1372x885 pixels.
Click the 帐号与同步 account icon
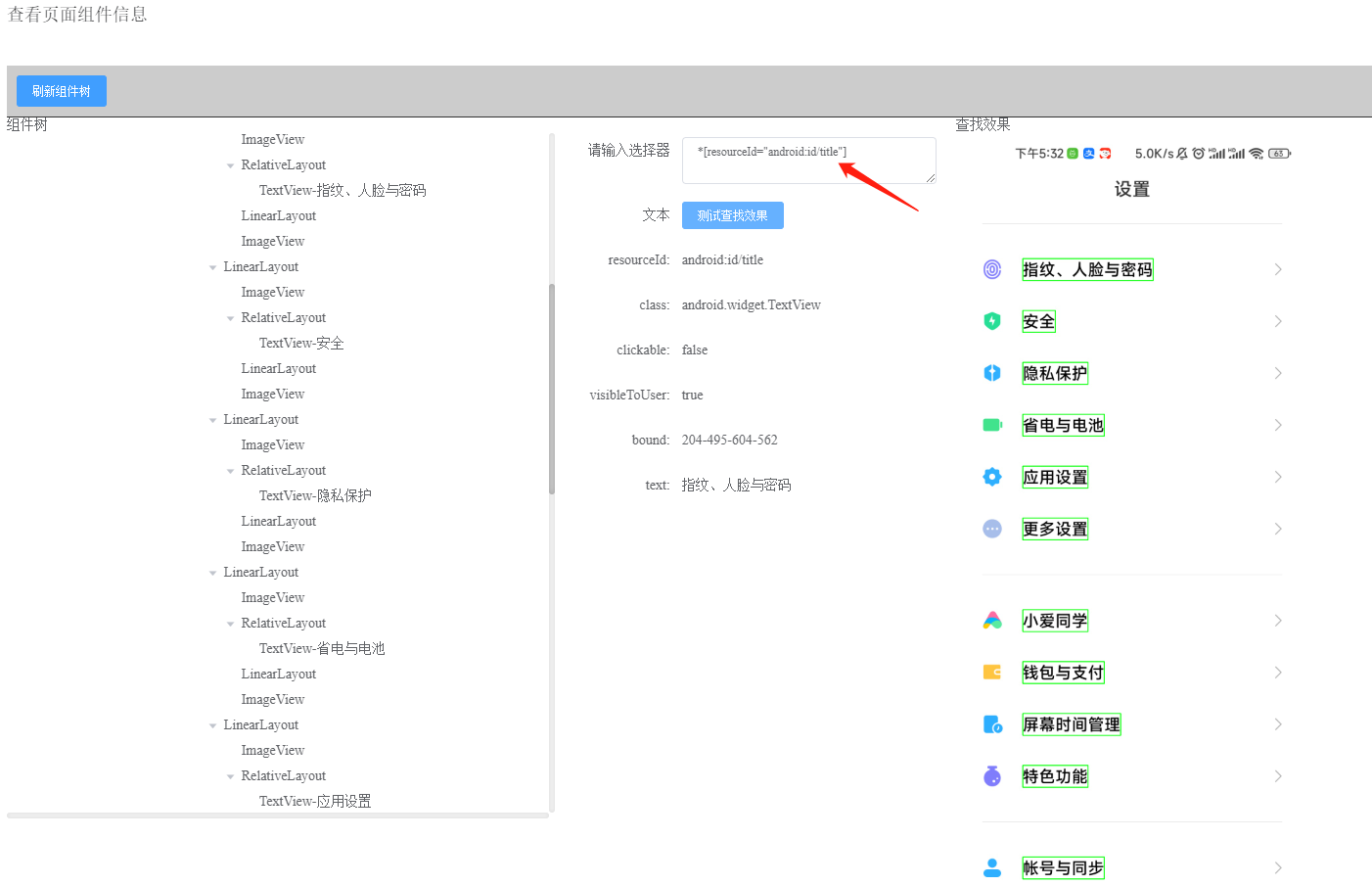click(x=992, y=867)
